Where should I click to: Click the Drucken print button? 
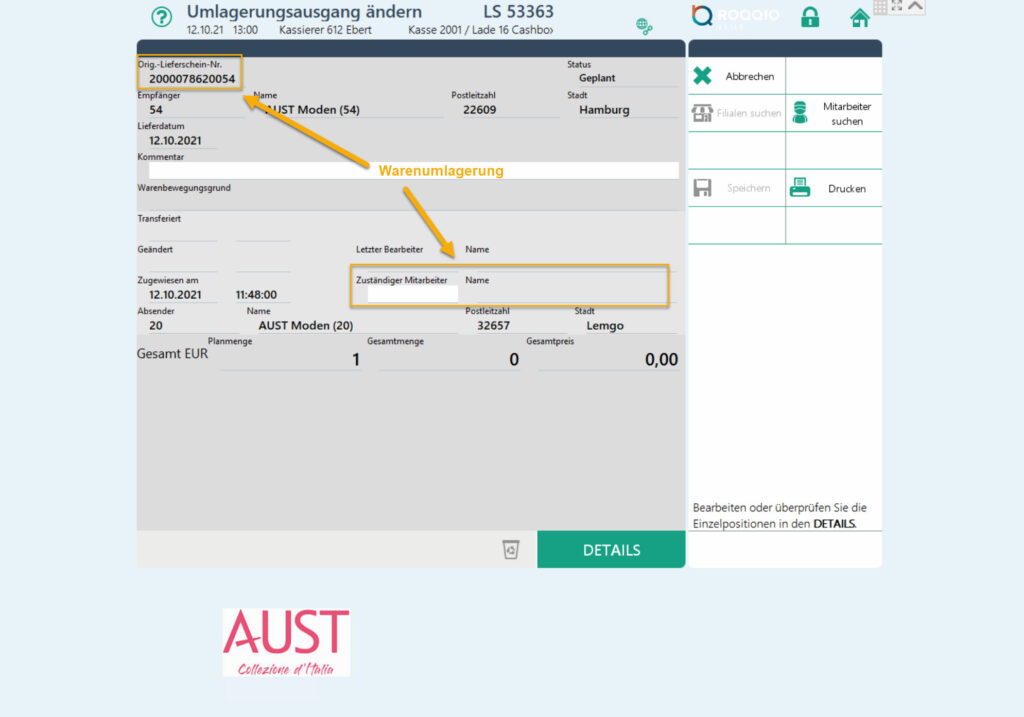click(x=833, y=188)
